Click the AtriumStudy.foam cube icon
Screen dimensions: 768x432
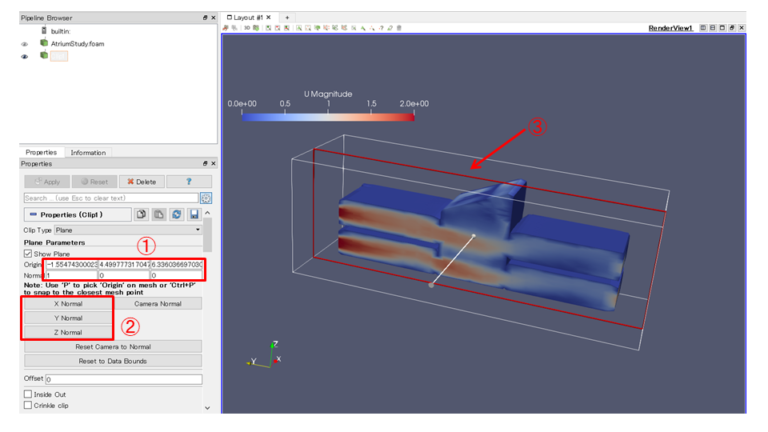pyautogui.click(x=43, y=43)
